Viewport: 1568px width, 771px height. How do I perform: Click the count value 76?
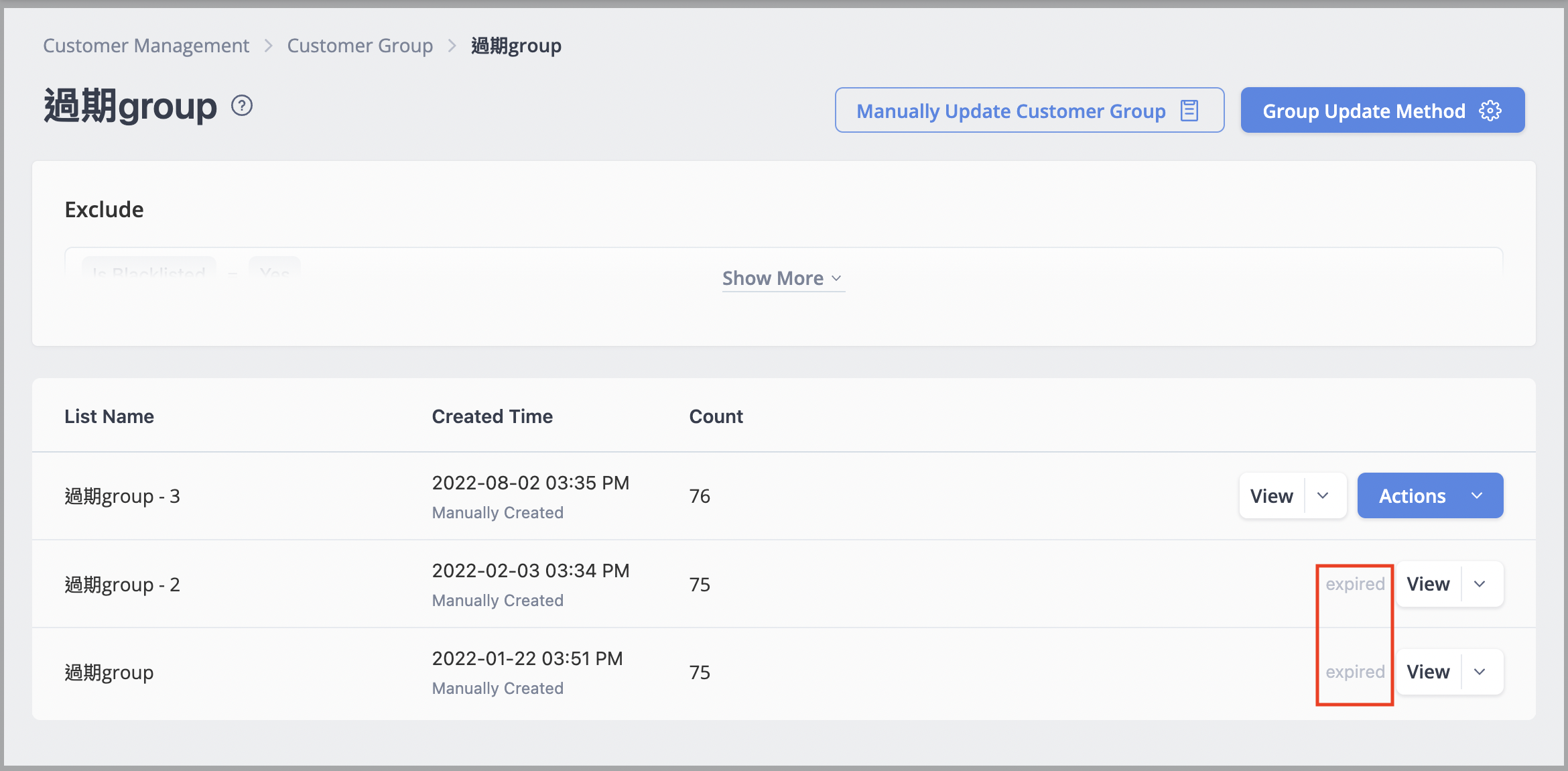(x=700, y=496)
